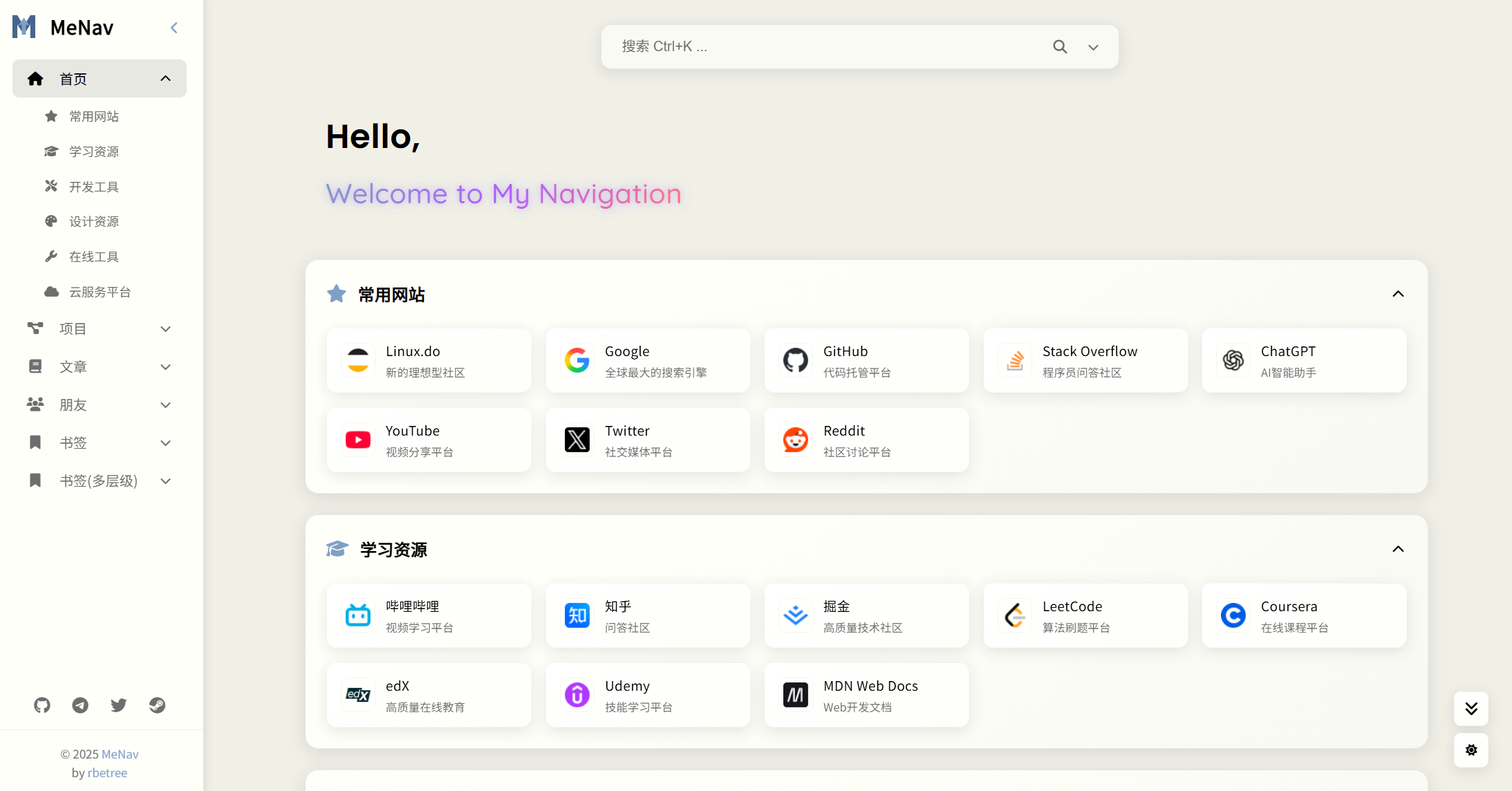Collapse the 常用网站 section
Viewport: 1512px width, 791px height.
click(x=1397, y=294)
